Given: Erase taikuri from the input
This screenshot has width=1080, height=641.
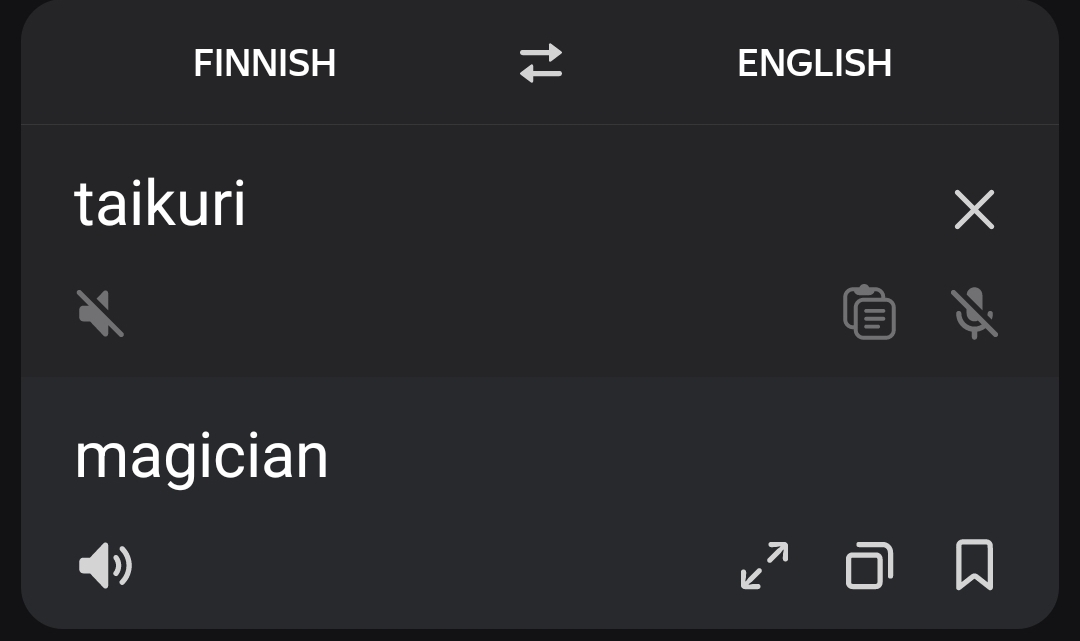Looking at the screenshot, I should click(974, 210).
